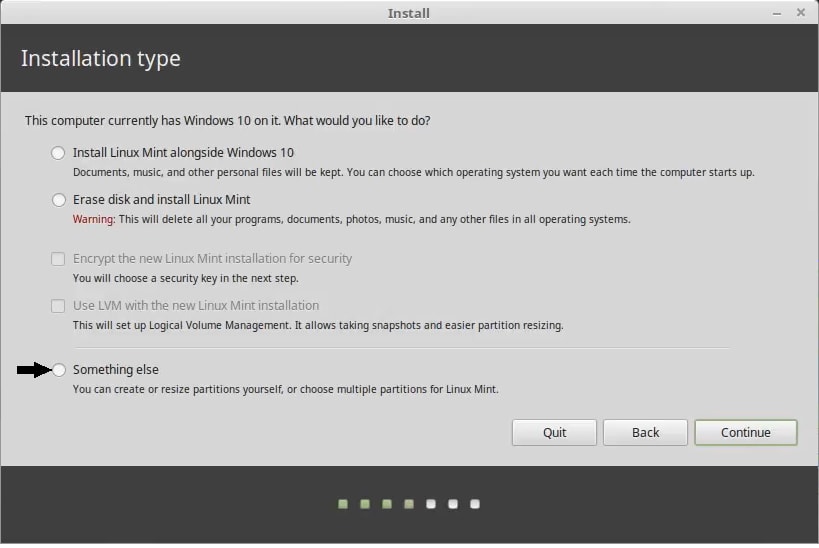
Task: Click the red Warning text about deleting files
Action: (x=352, y=219)
